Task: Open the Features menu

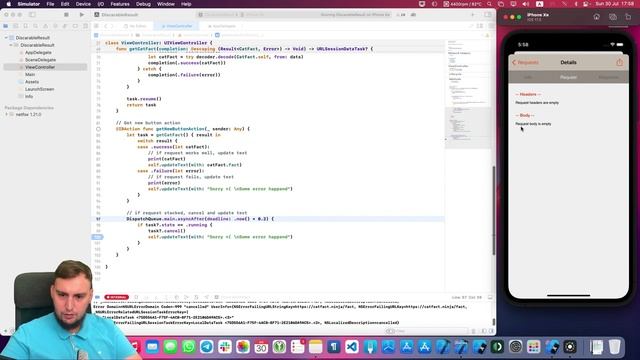Action: click(120, 4)
